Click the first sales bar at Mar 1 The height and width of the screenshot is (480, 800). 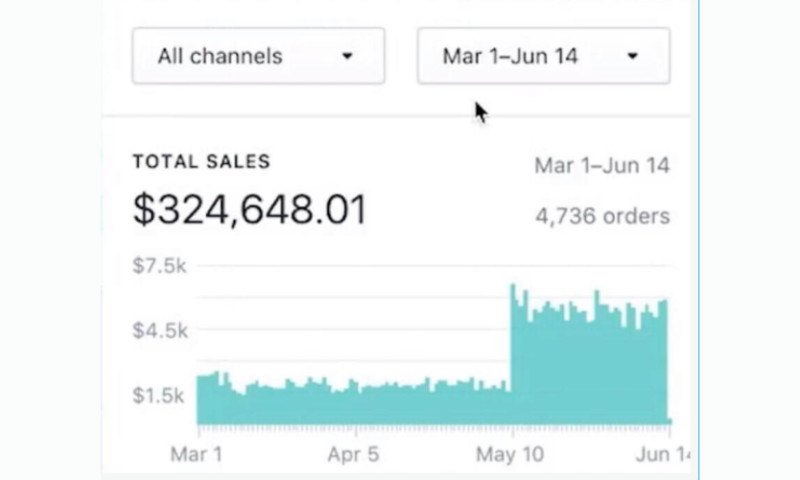tap(199, 400)
